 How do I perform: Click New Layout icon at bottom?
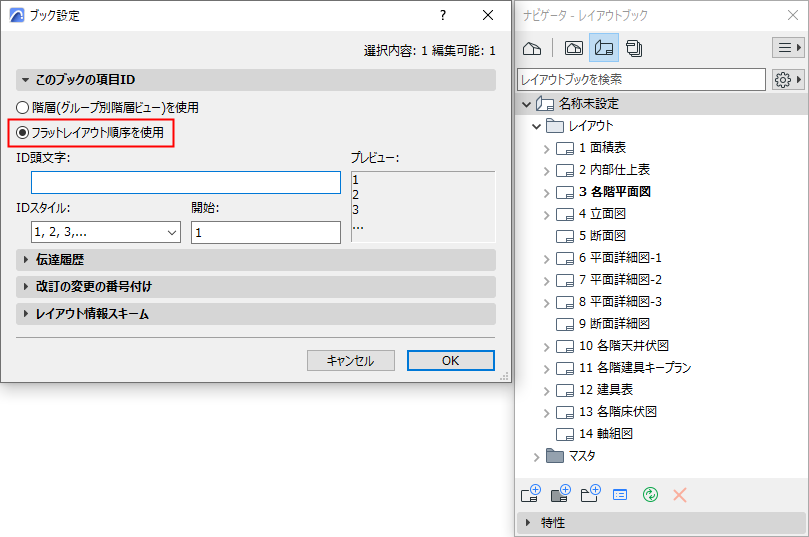pyautogui.click(x=531, y=494)
